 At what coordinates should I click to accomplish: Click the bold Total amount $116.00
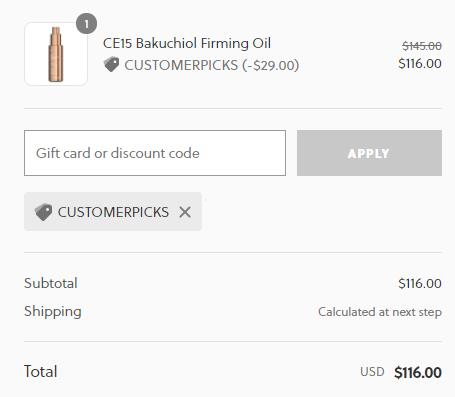click(418, 372)
